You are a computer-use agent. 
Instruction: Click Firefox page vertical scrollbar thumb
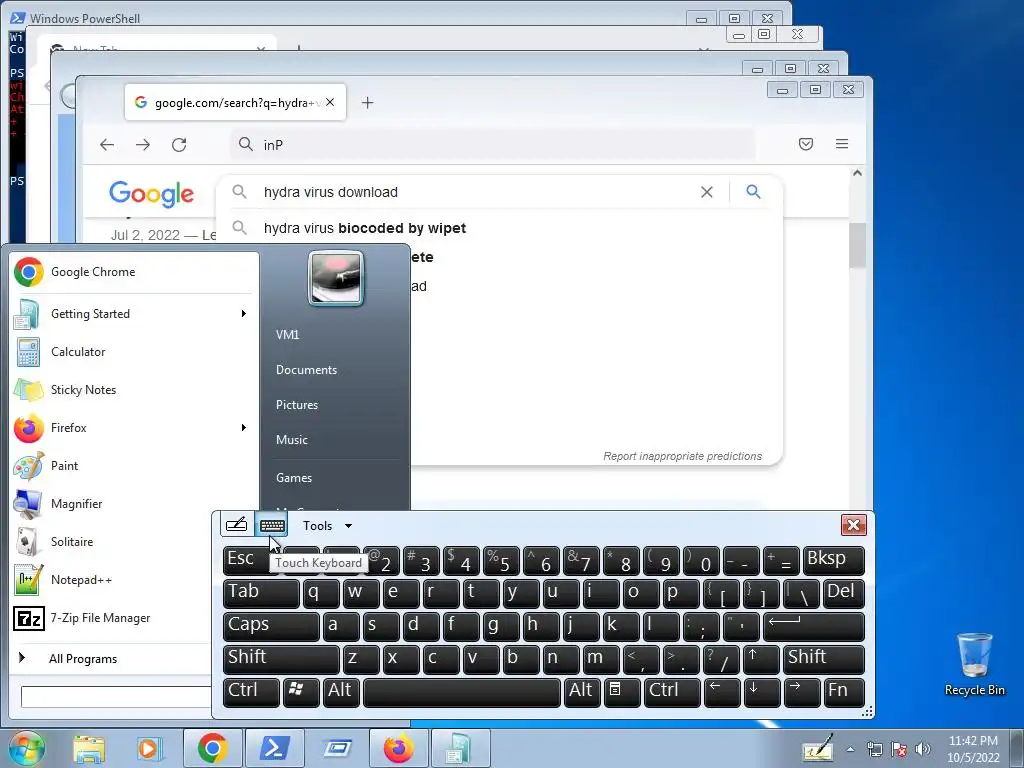tap(857, 245)
